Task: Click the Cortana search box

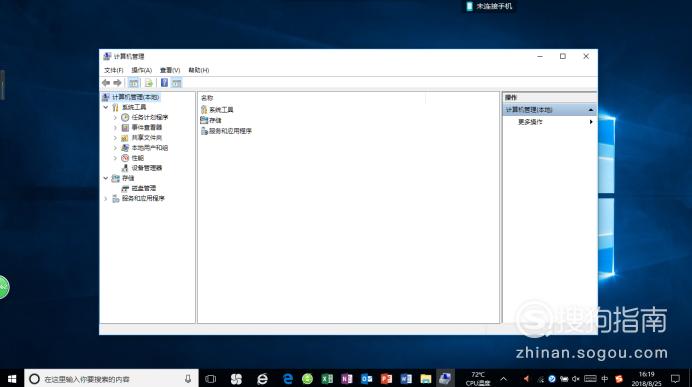Action: 111,379
